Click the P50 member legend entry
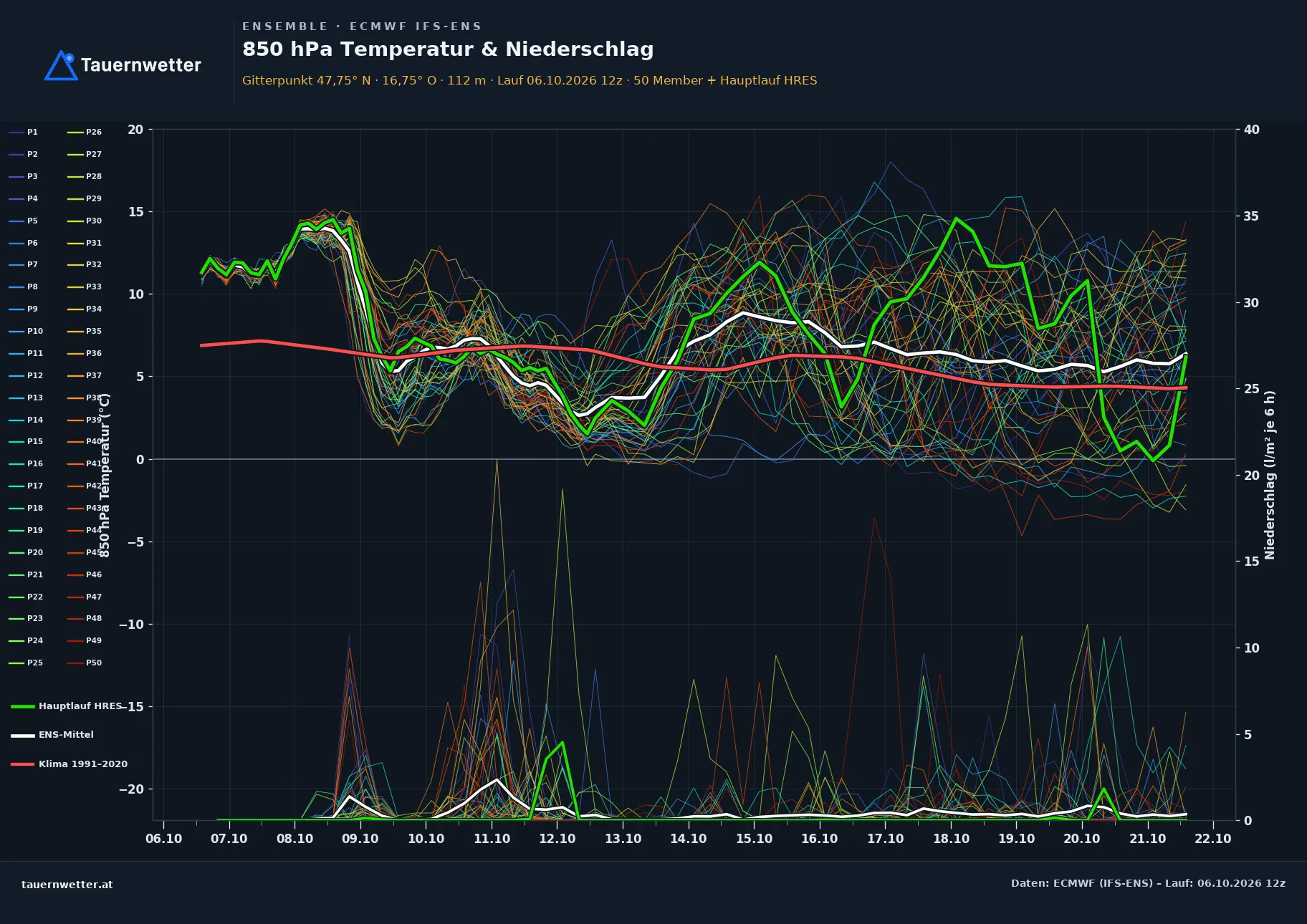The width and height of the screenshot is (1307, 924). point(85,663)
